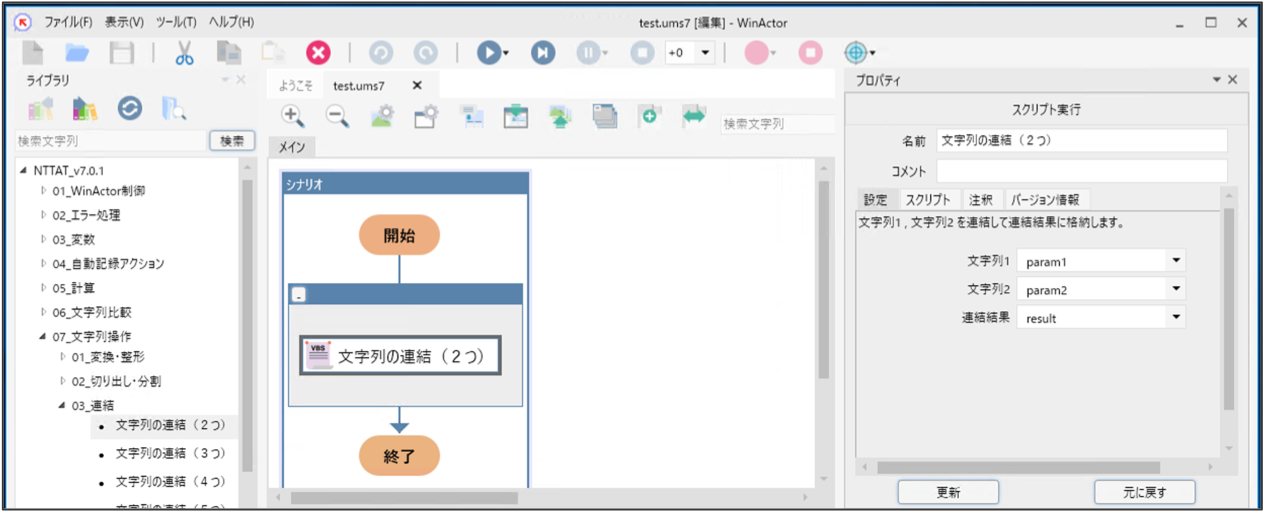The width and height of the screenshot is (1266, 514).
Task: Select the メイン flowchart tab
Action: pyautogui.click(x=292, y=148)
